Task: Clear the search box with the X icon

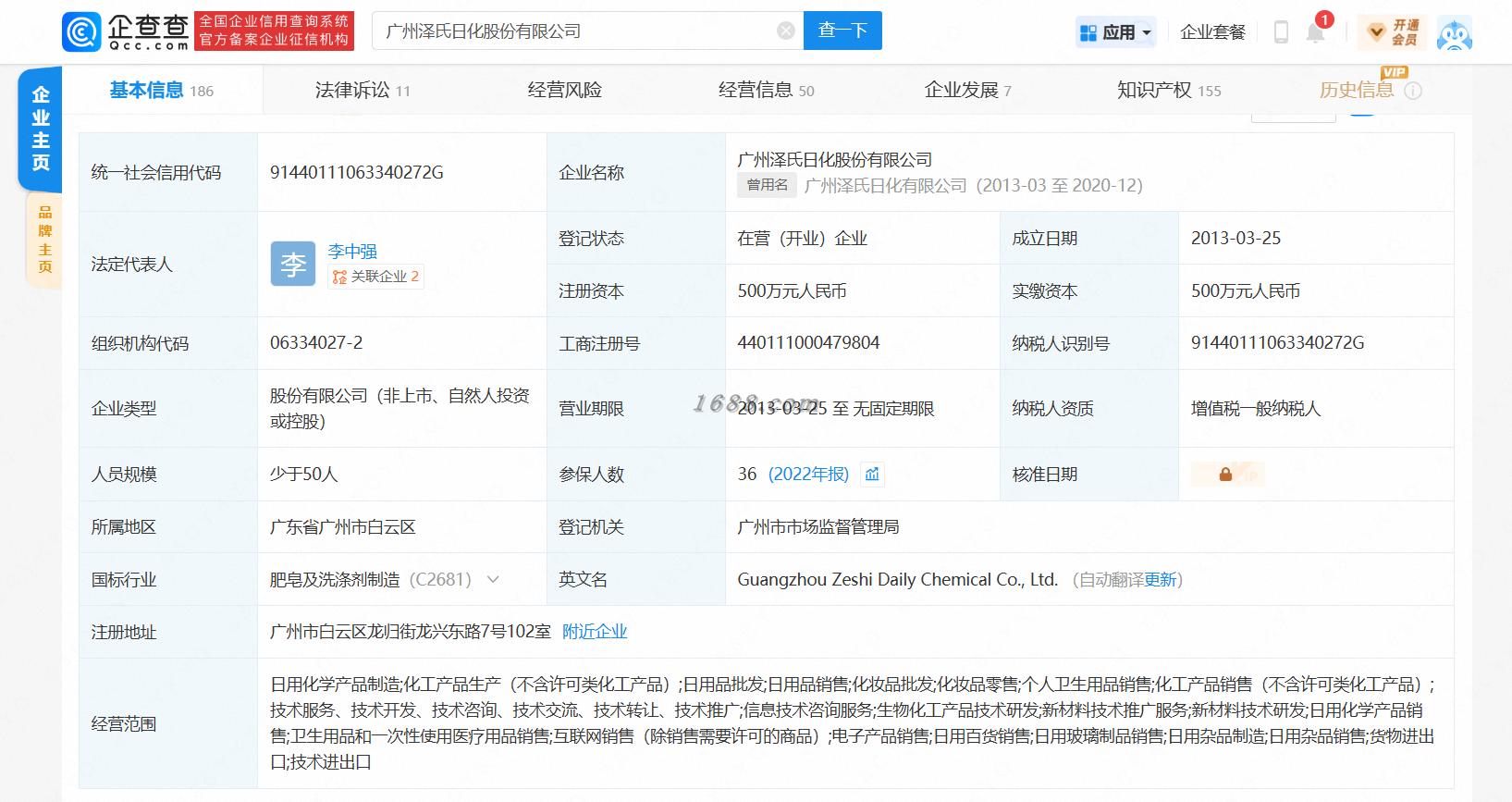Action: coord(786,31)
